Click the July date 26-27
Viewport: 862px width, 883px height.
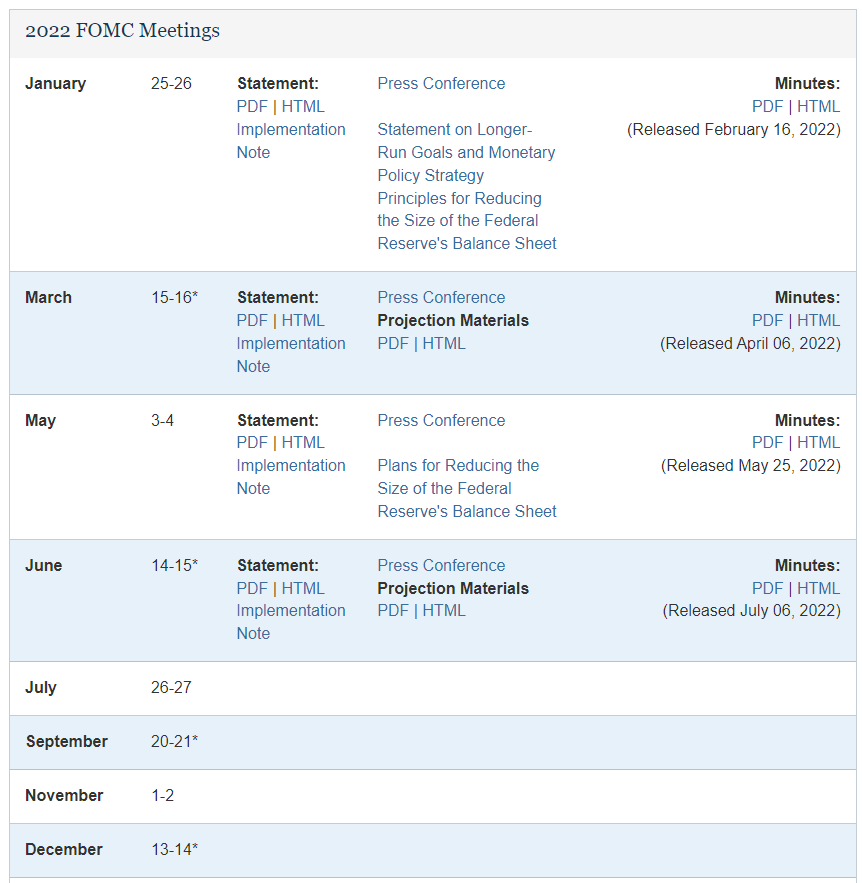(171, 687)
